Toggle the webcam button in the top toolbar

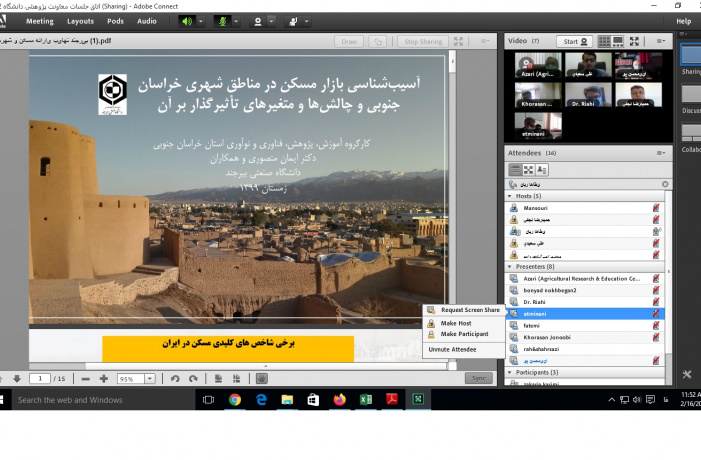[x=258, y=21]
